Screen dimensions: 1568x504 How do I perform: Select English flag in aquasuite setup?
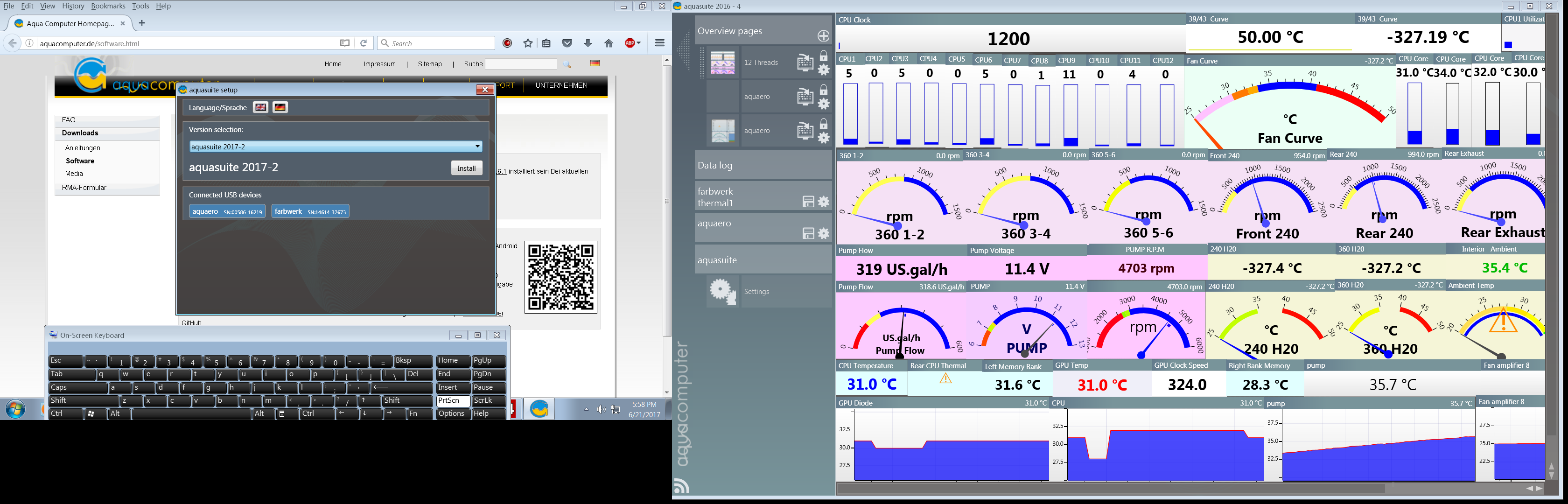(x=260, y=107)
